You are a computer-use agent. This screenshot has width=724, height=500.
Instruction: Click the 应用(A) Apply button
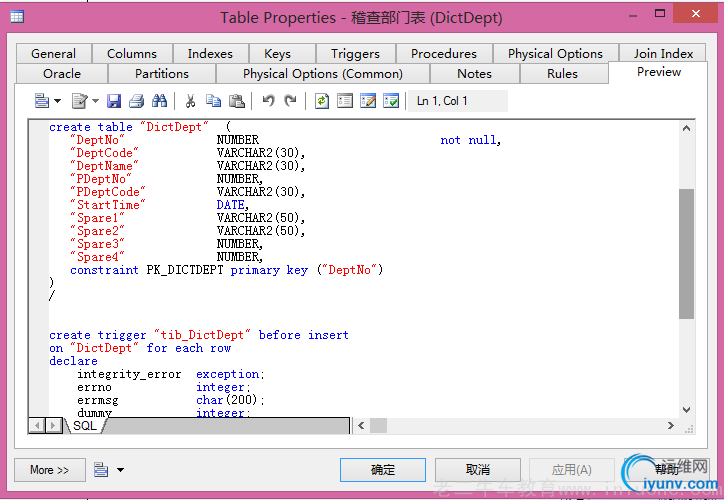point(572,470)
